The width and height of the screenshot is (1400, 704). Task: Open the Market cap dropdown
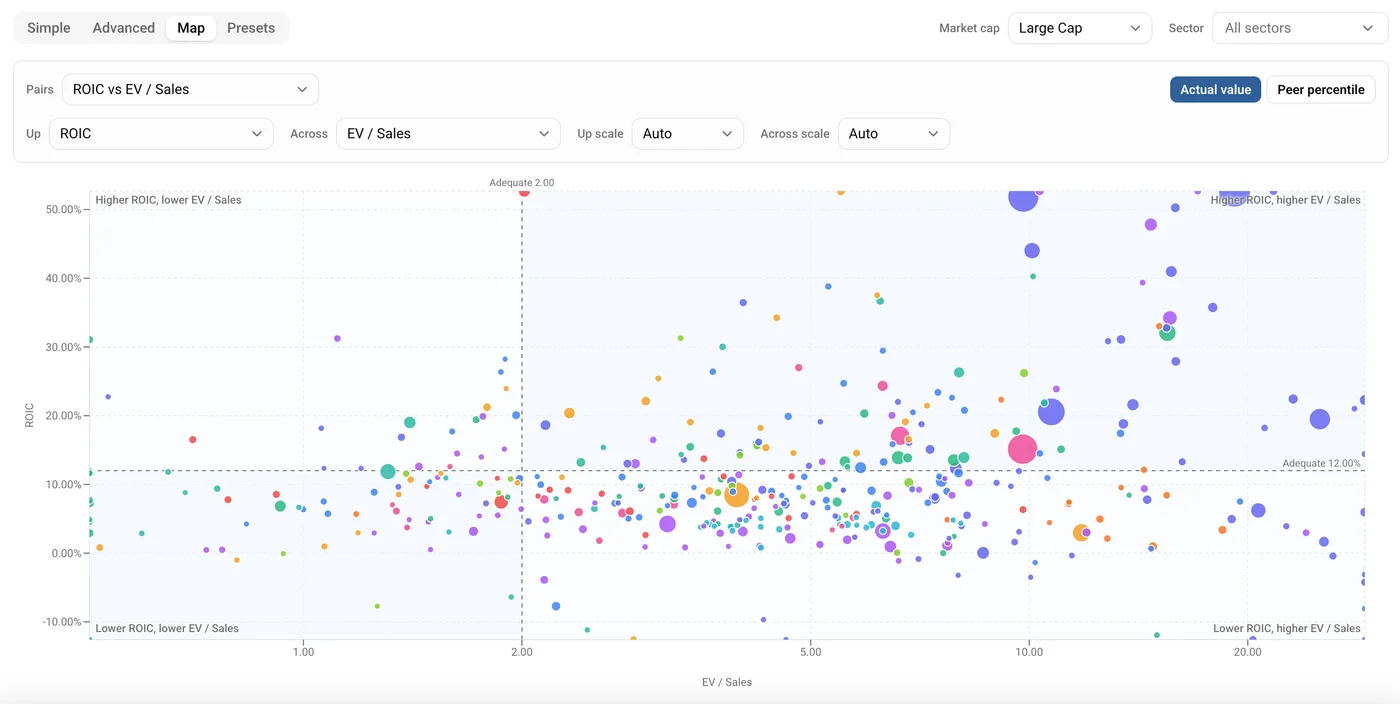pyautogui.click(x=1080, y=28)
